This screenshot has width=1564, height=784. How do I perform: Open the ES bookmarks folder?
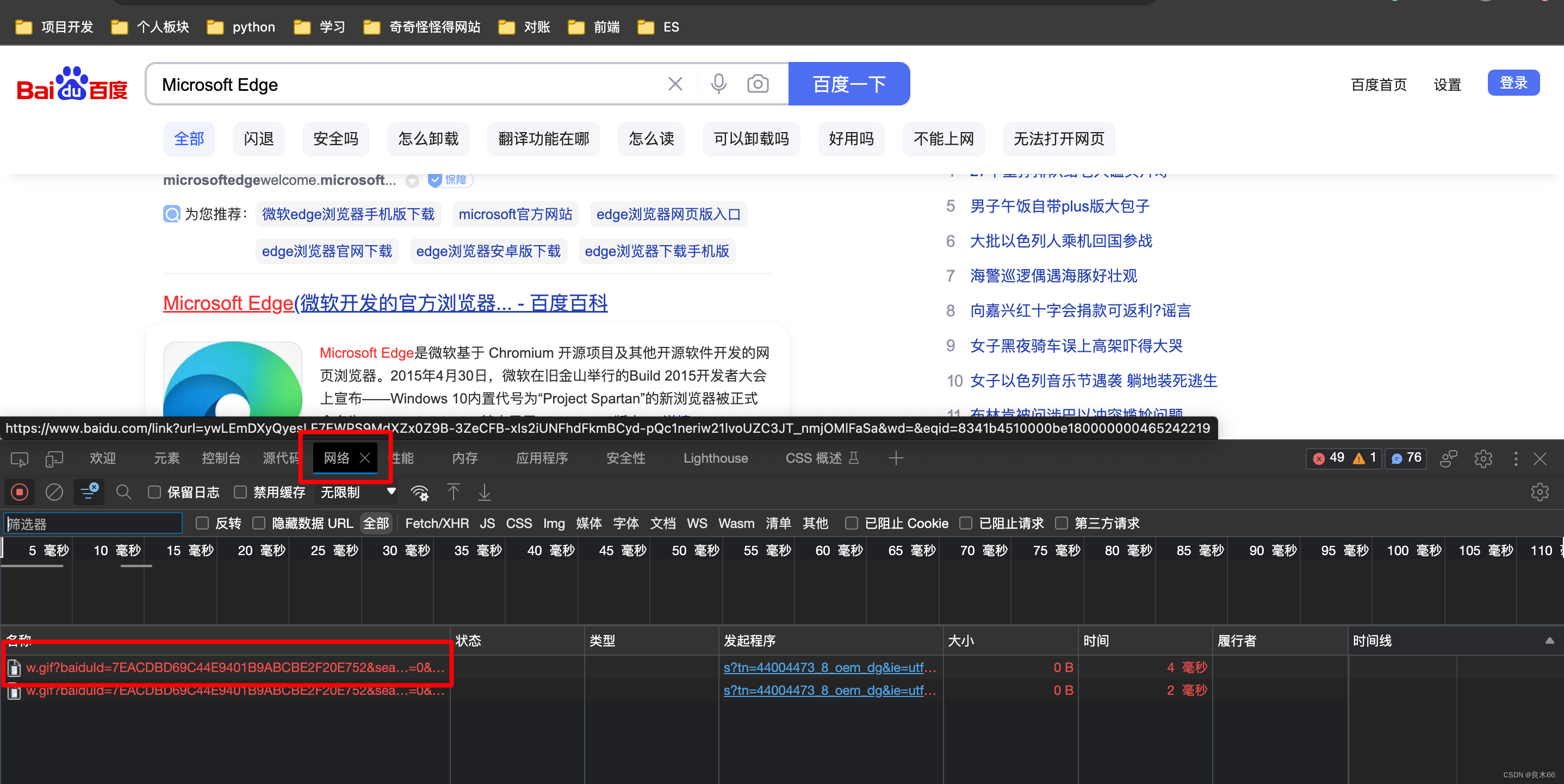pyautogui.click(x=658, y=27)
